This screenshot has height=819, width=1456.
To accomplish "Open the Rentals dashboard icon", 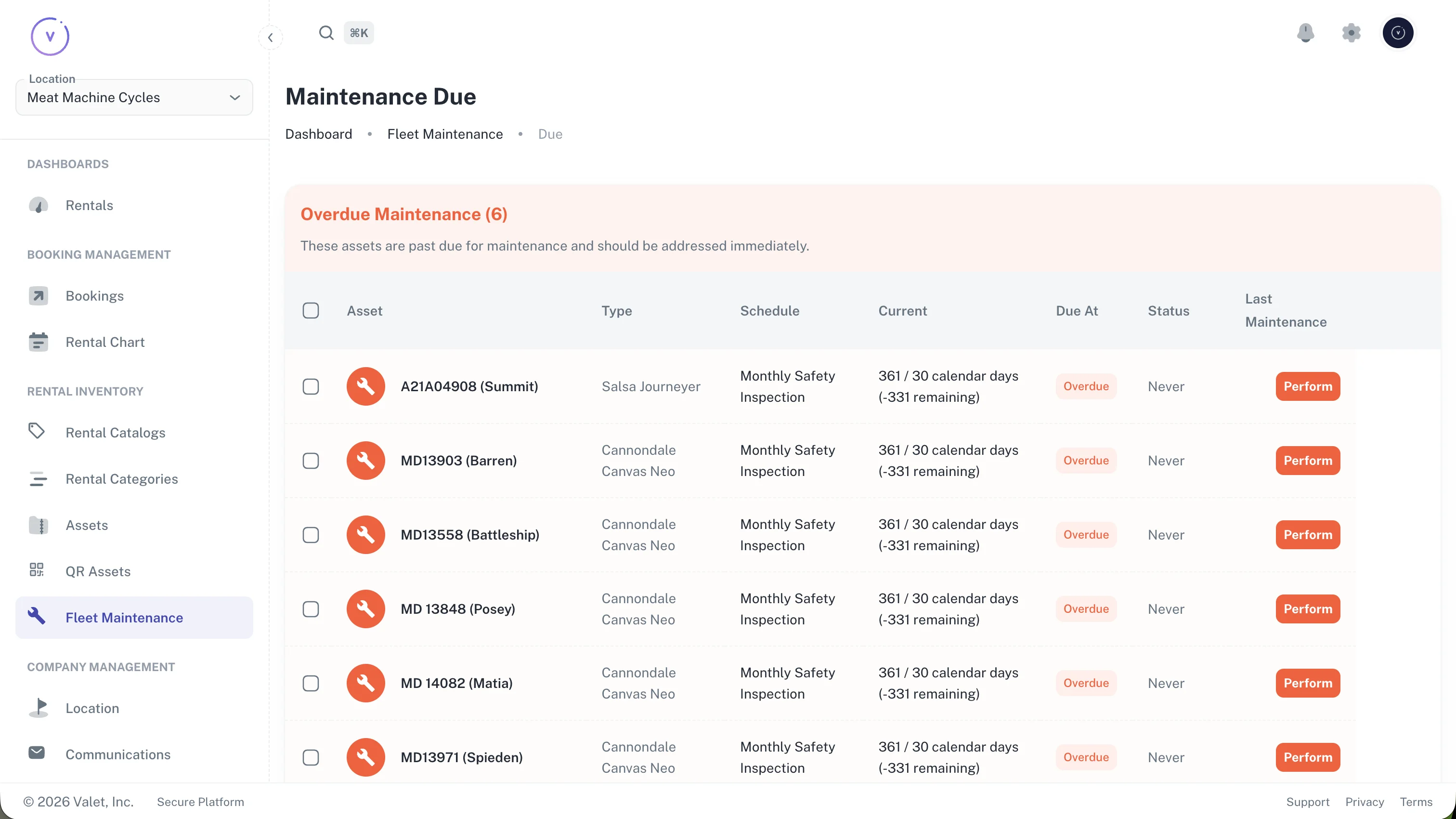I will click(38, 205).
